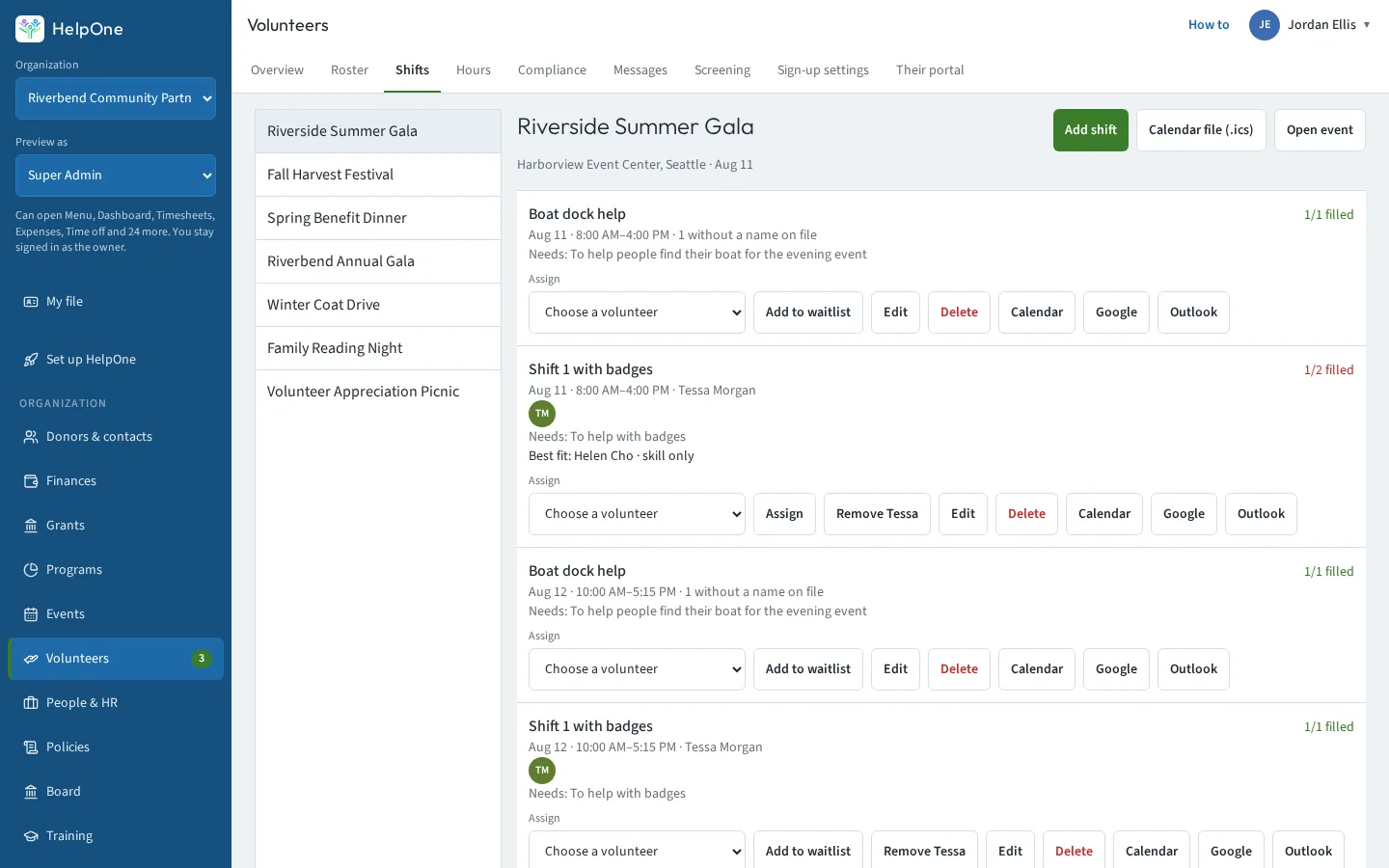1389x868 pixels.
Task: Open Set up HelpOne rocket icon
Action: coord(31,360)
